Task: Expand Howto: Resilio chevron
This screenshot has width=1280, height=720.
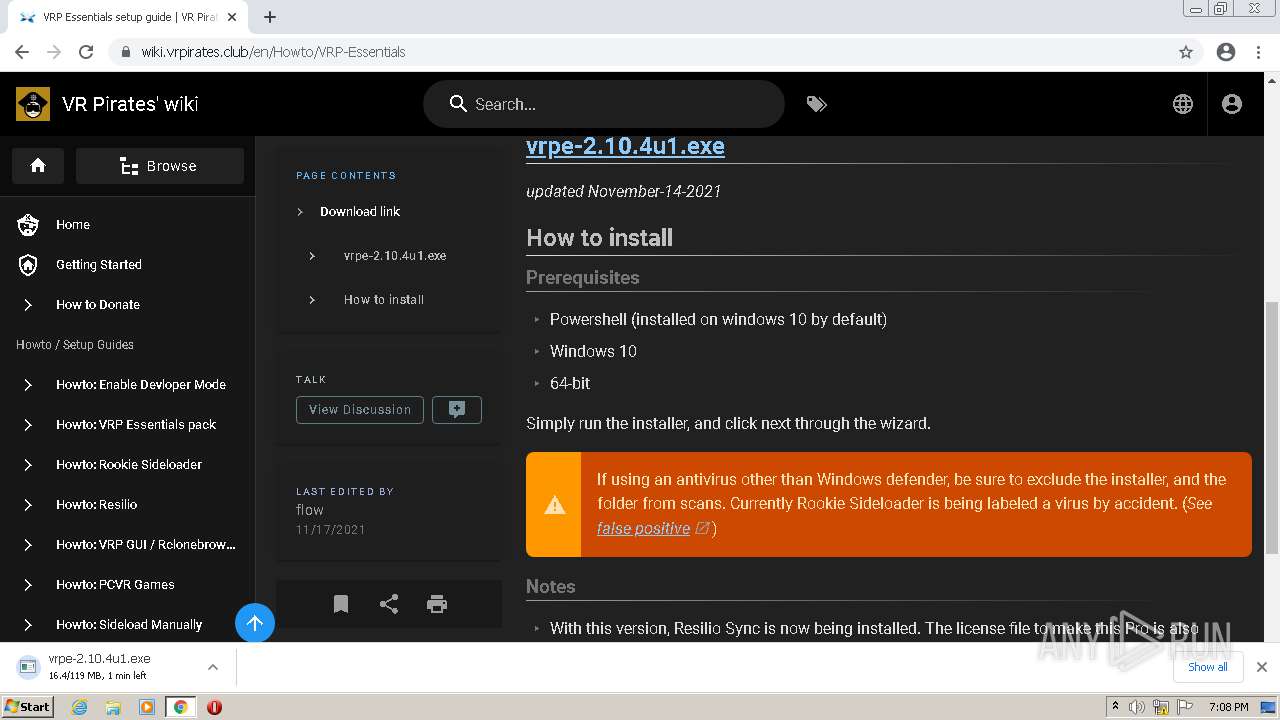Action: tap(28, 505)
